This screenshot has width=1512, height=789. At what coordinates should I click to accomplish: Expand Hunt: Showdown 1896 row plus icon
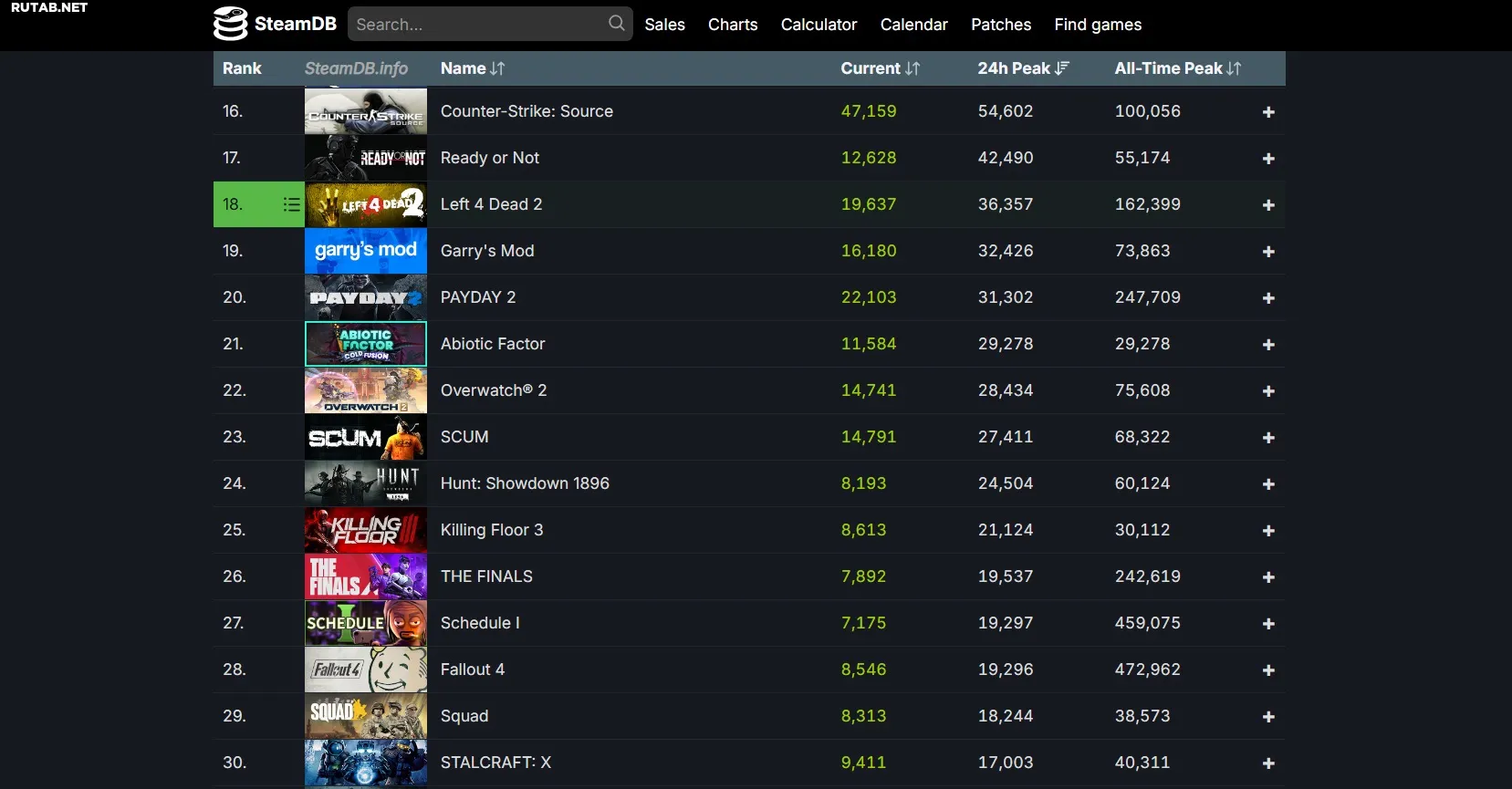click(x=1268, y=484)
